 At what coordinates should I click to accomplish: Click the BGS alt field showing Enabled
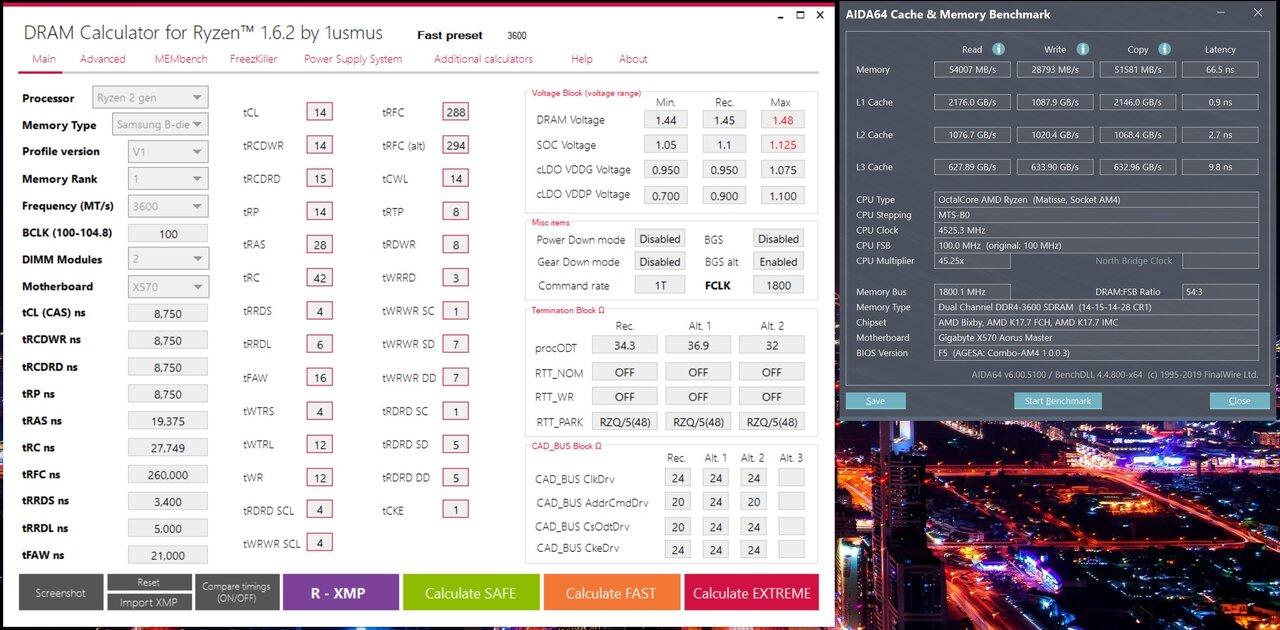pyautogui.click(x=778, y=262)
